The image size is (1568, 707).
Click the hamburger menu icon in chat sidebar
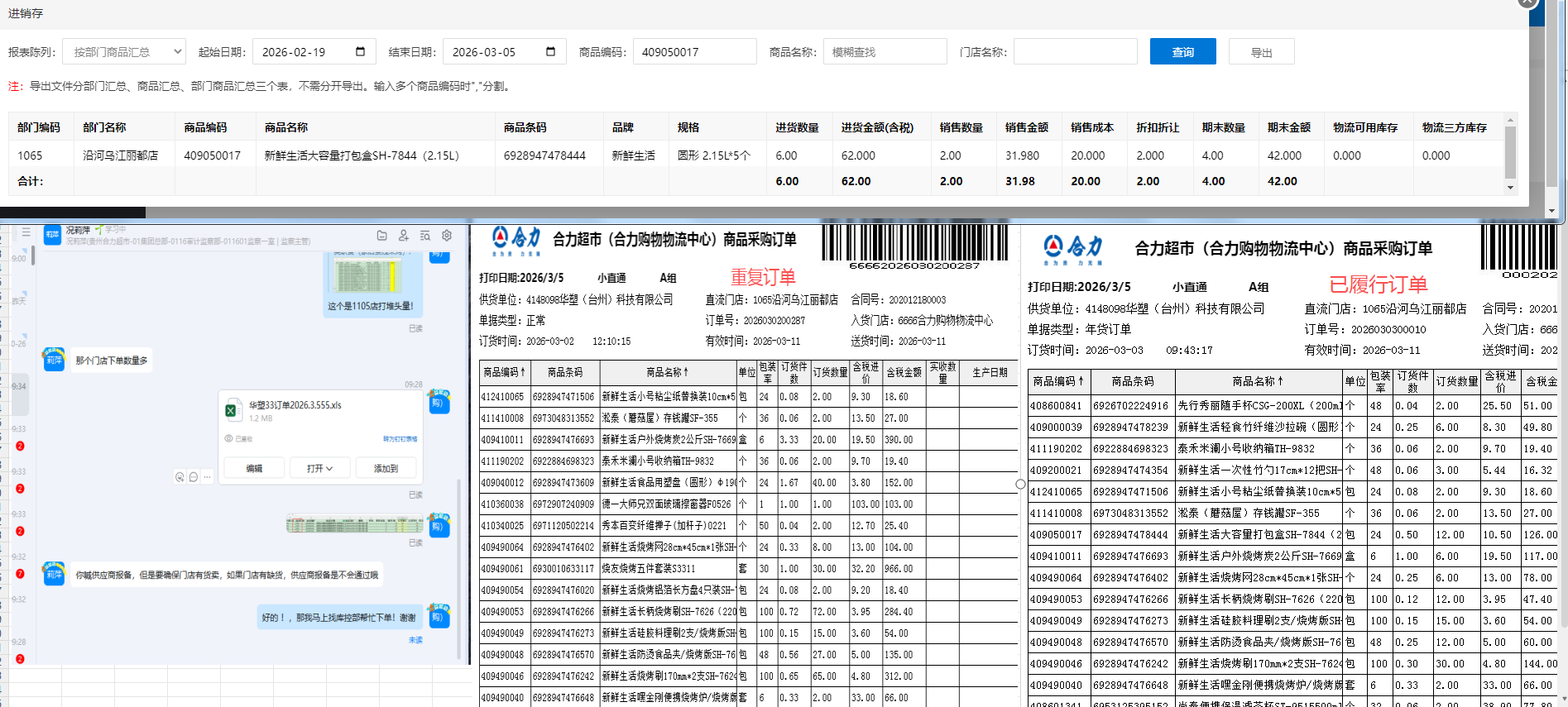point(26,233)
